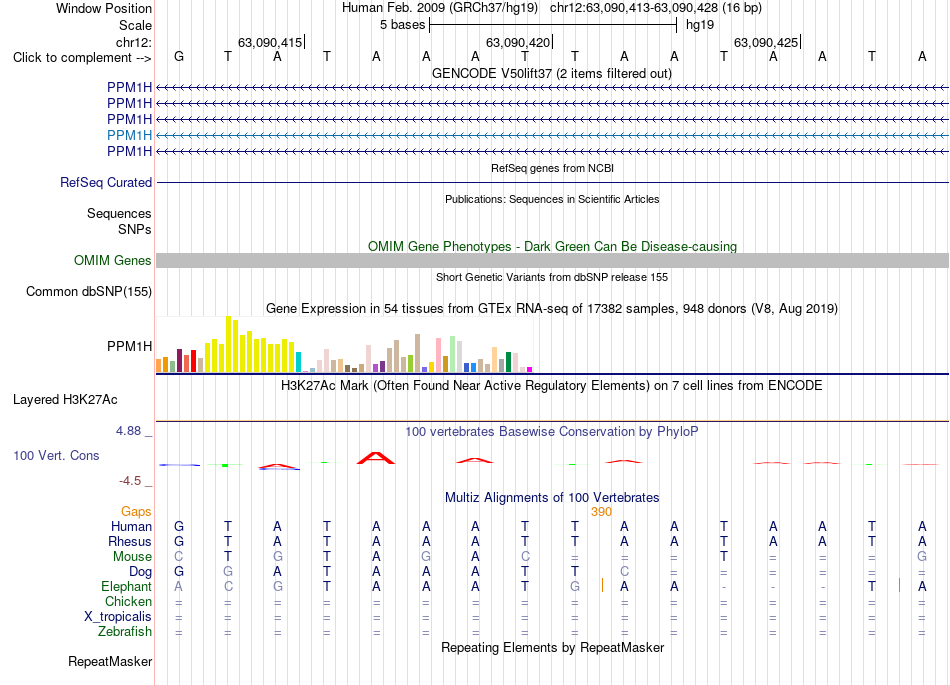The image size is (950, 685).
Task: Select the Chicken row label
Action: (128, 601)
